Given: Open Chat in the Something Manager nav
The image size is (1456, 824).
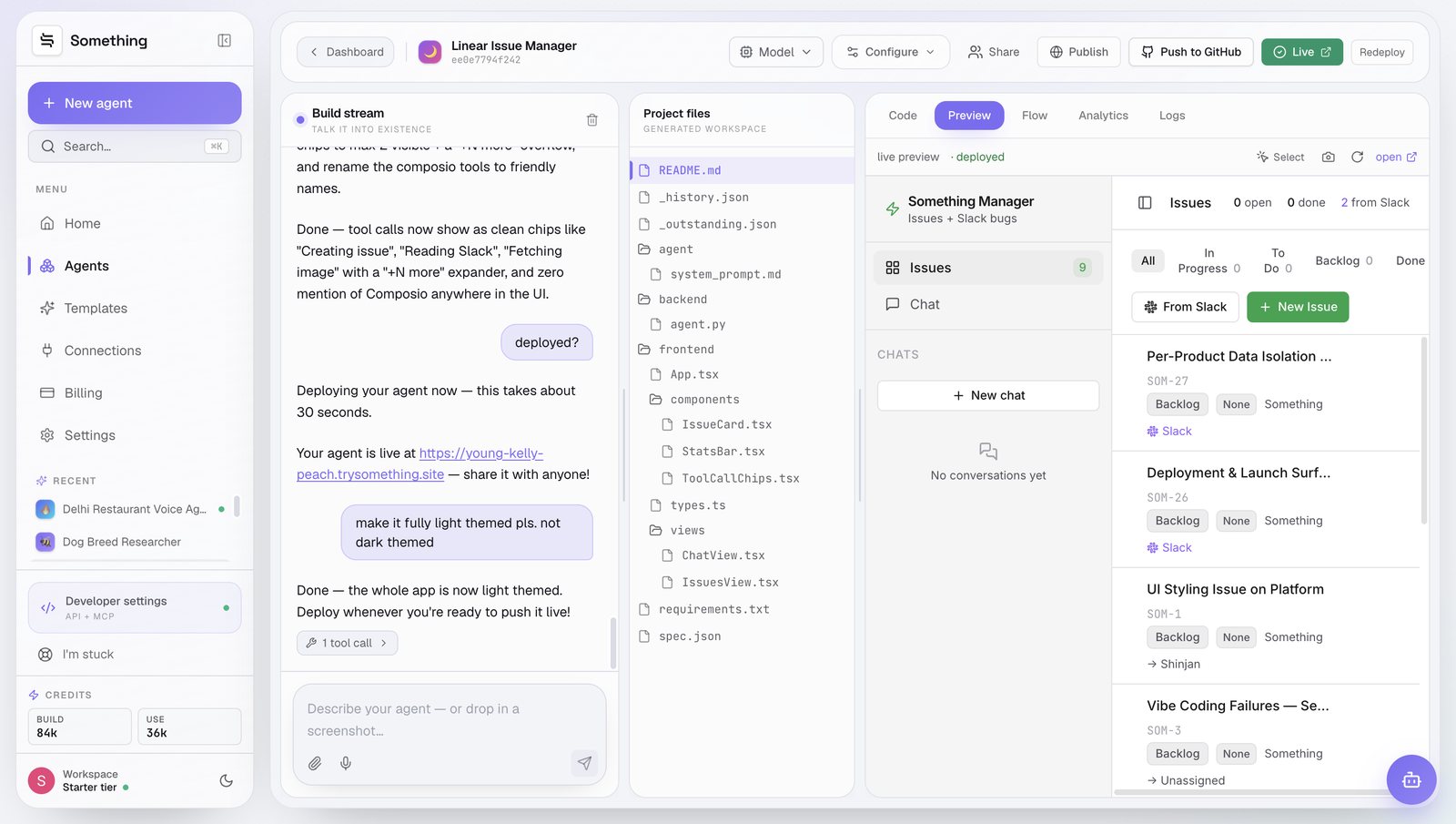Looking at the screenshot, I should click(988, 304).
